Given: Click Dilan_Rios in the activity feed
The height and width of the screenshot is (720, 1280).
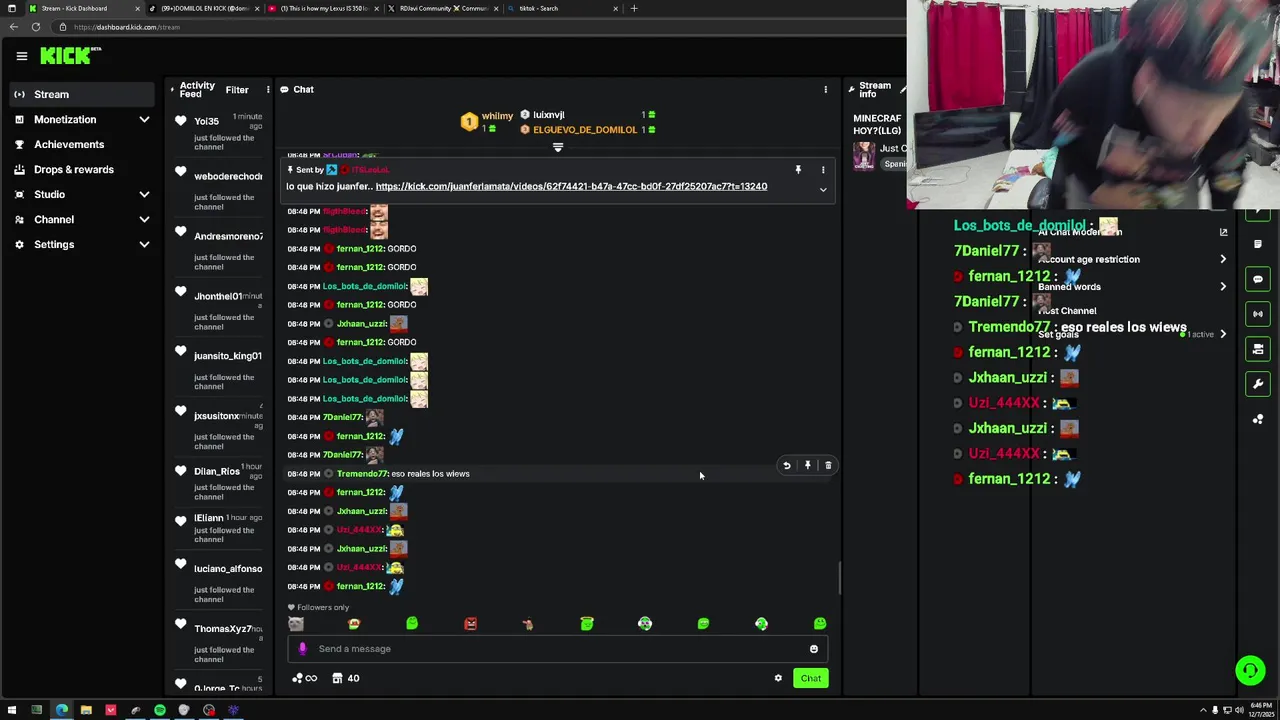Looking at the screenshot, I should point(217,471).
